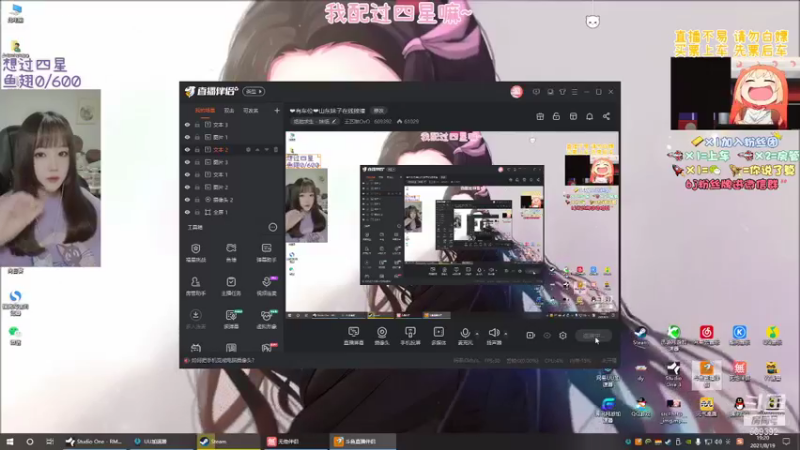Open the share icon in stream header
Viewport: 800px width, 450px height.
[607, 116]
